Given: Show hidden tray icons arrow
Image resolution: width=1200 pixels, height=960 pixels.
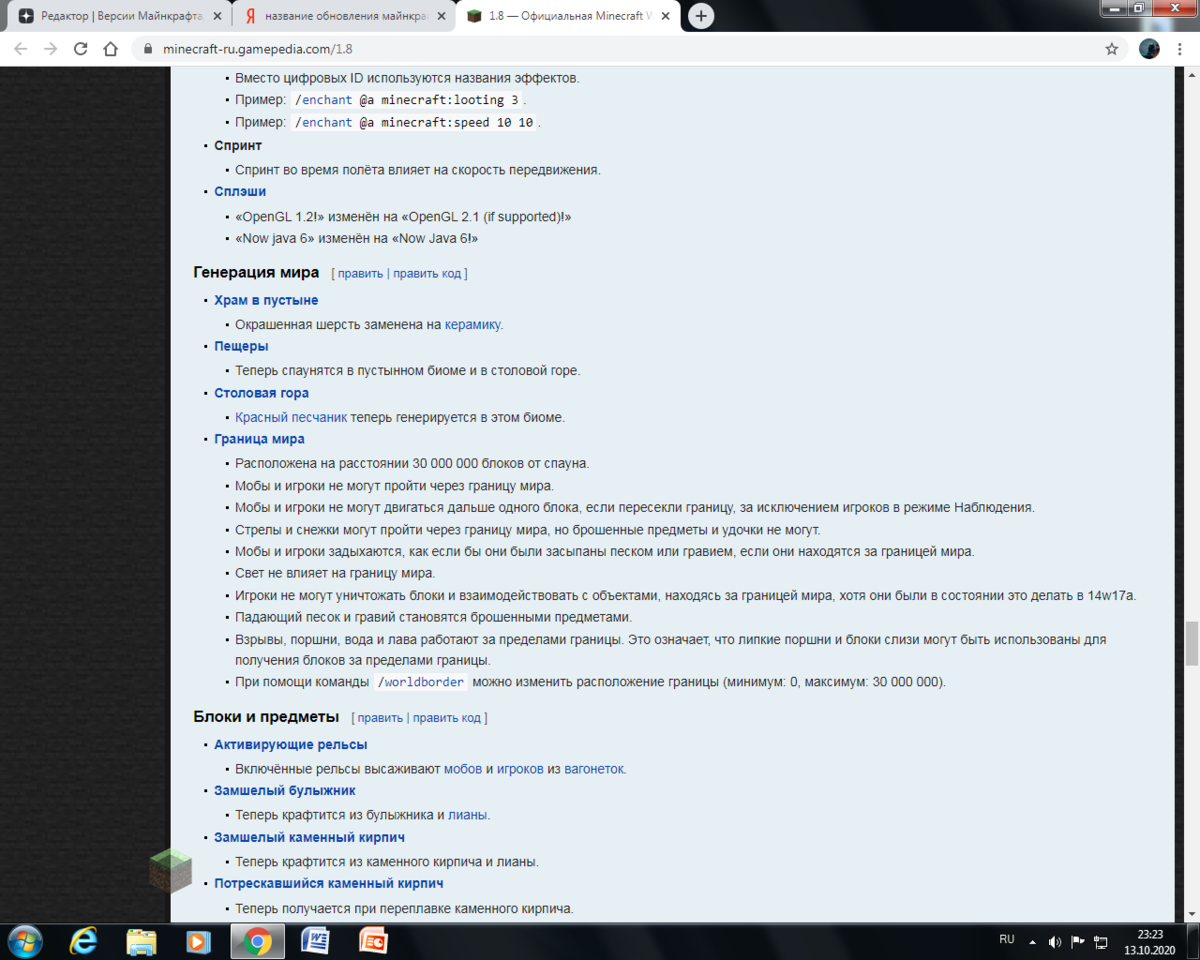Looking at the screenshot, I should pyautogui.click(x=1033, y=941).
